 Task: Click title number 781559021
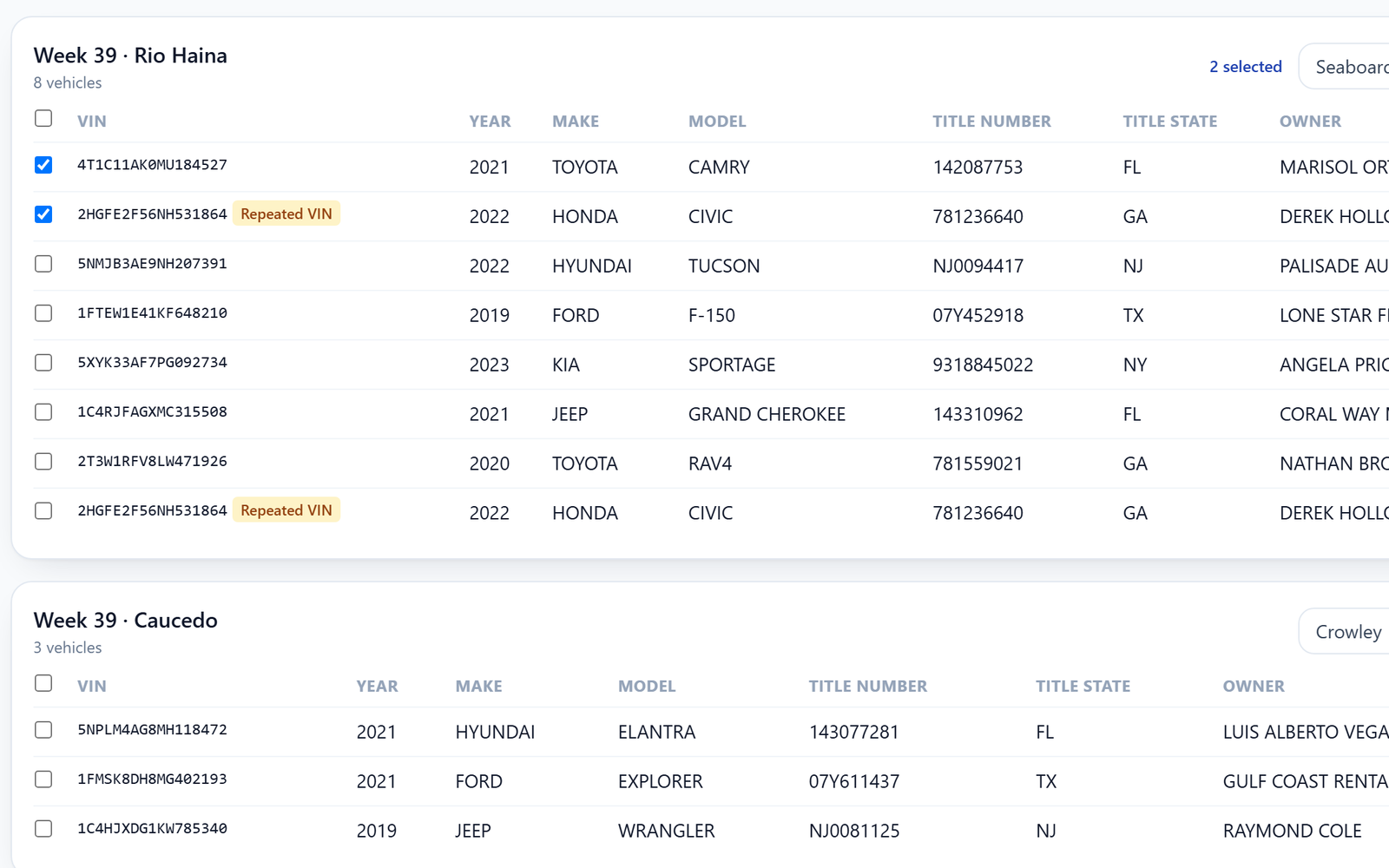[978, 464]
